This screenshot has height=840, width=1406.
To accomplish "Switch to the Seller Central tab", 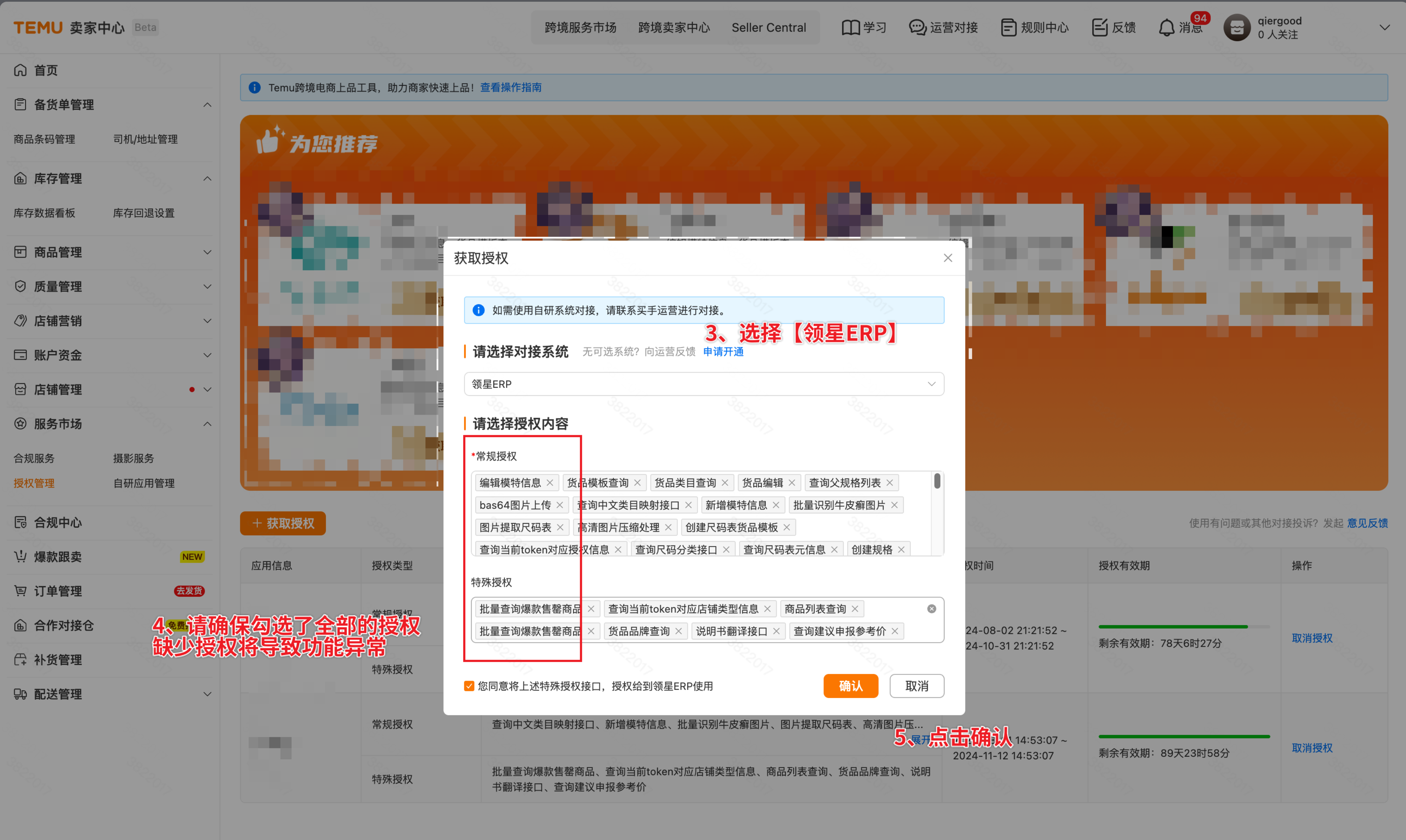I will (x=769, y=27).
